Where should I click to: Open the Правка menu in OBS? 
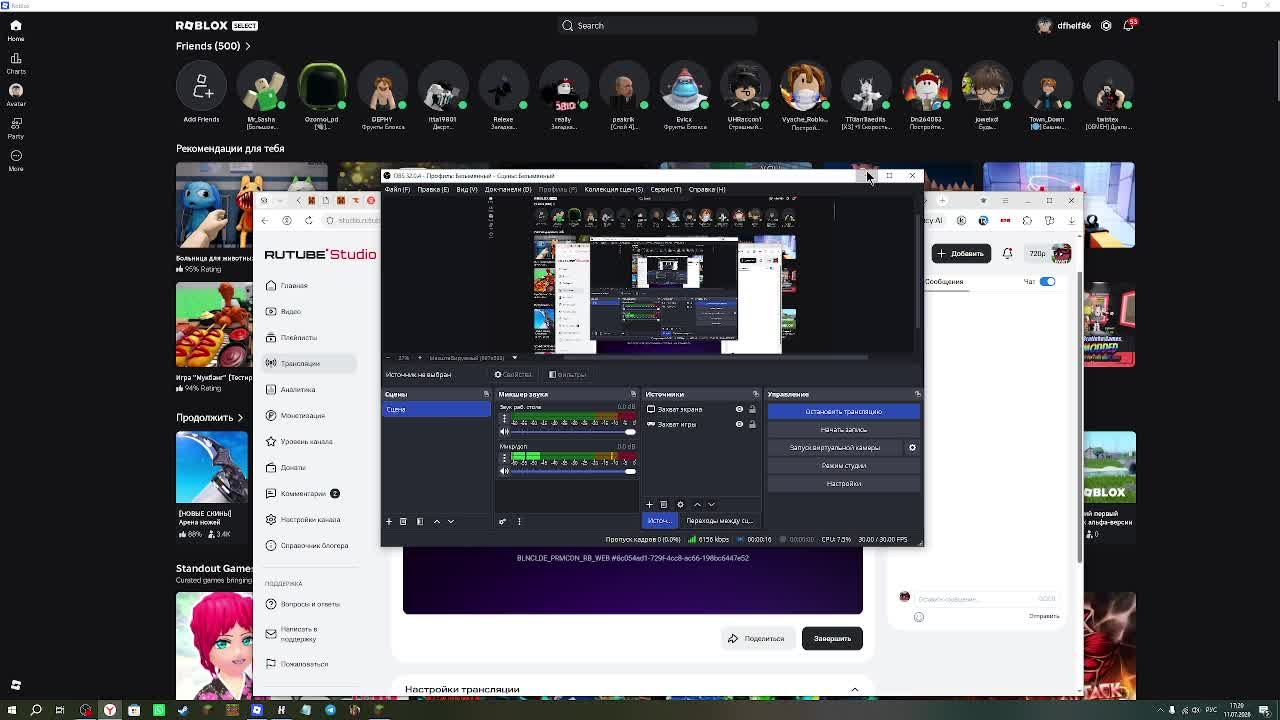(433, 189)
